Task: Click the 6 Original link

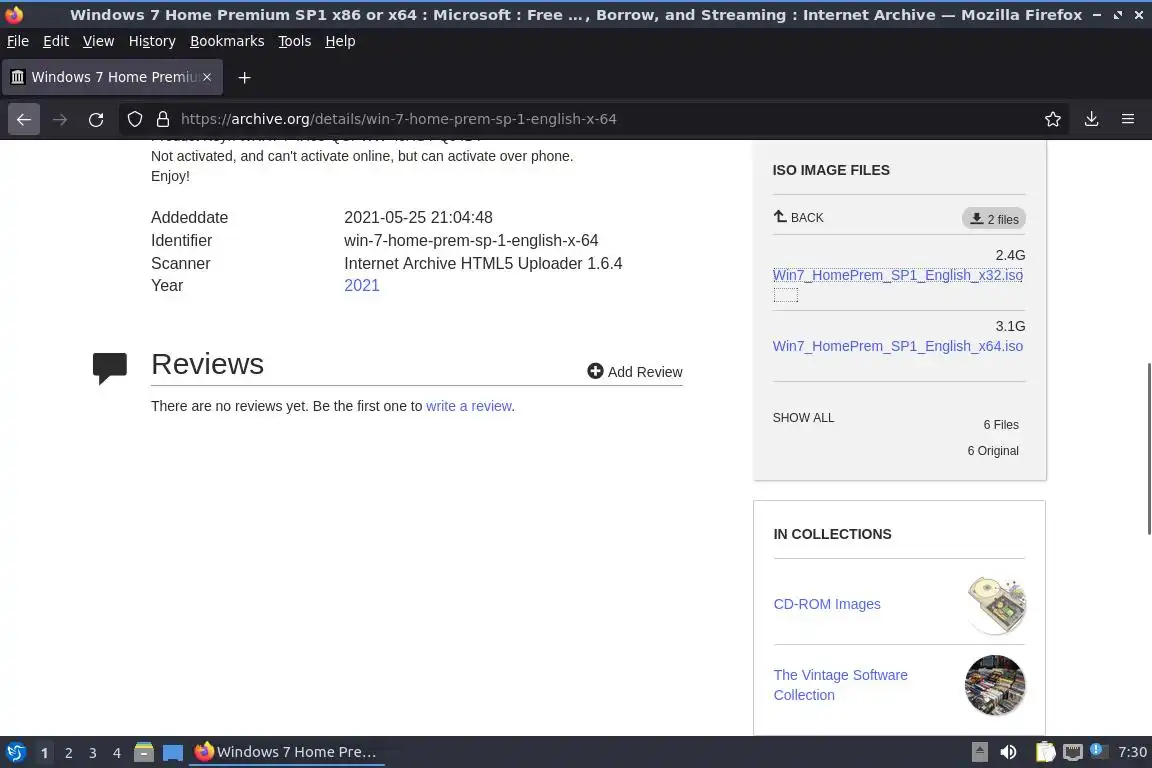Action: (x=993, y=451)
